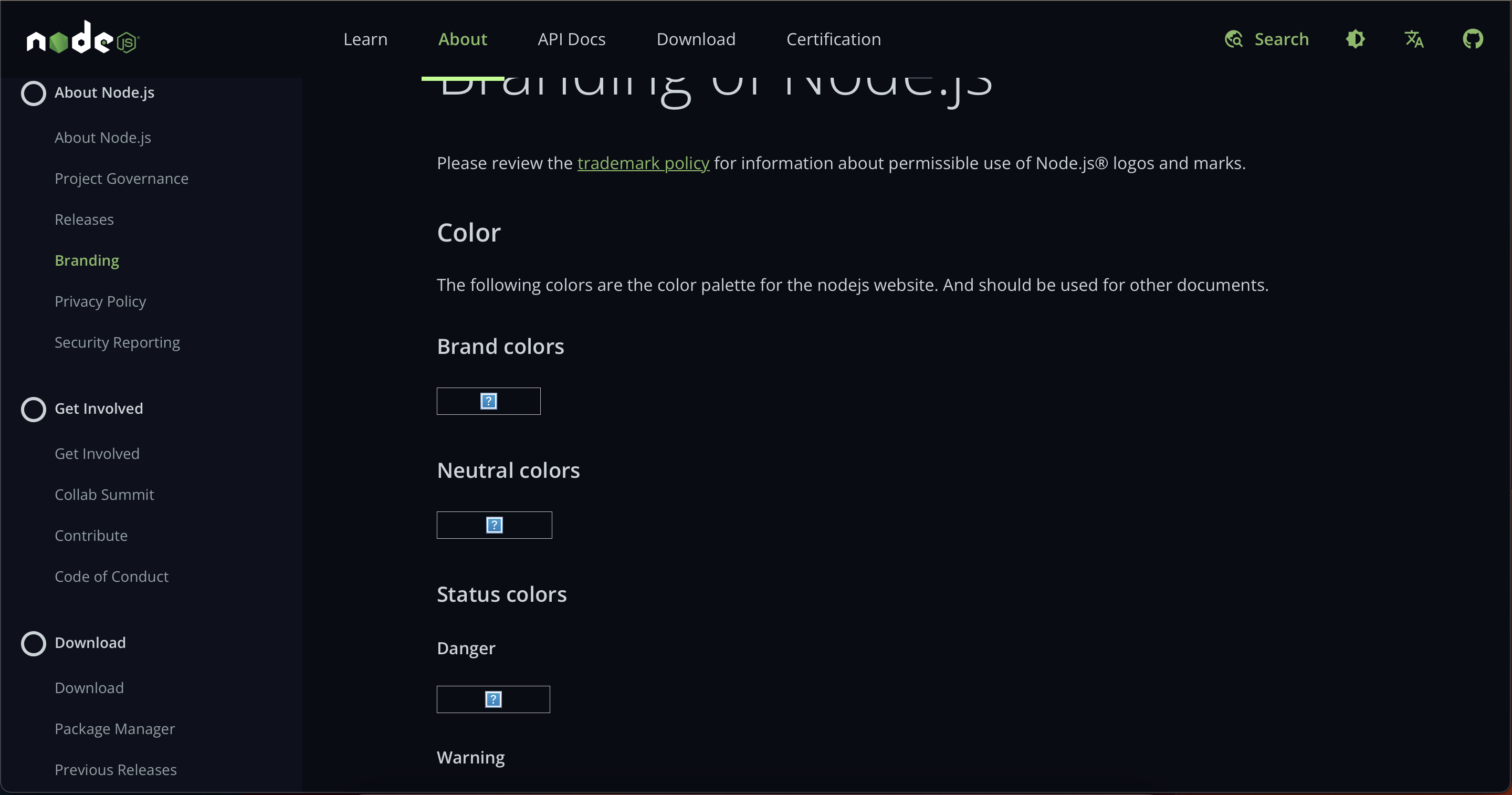Open Previous Releases sidebar link
The height and width of the screenshot is (795, 1512).
115,770
